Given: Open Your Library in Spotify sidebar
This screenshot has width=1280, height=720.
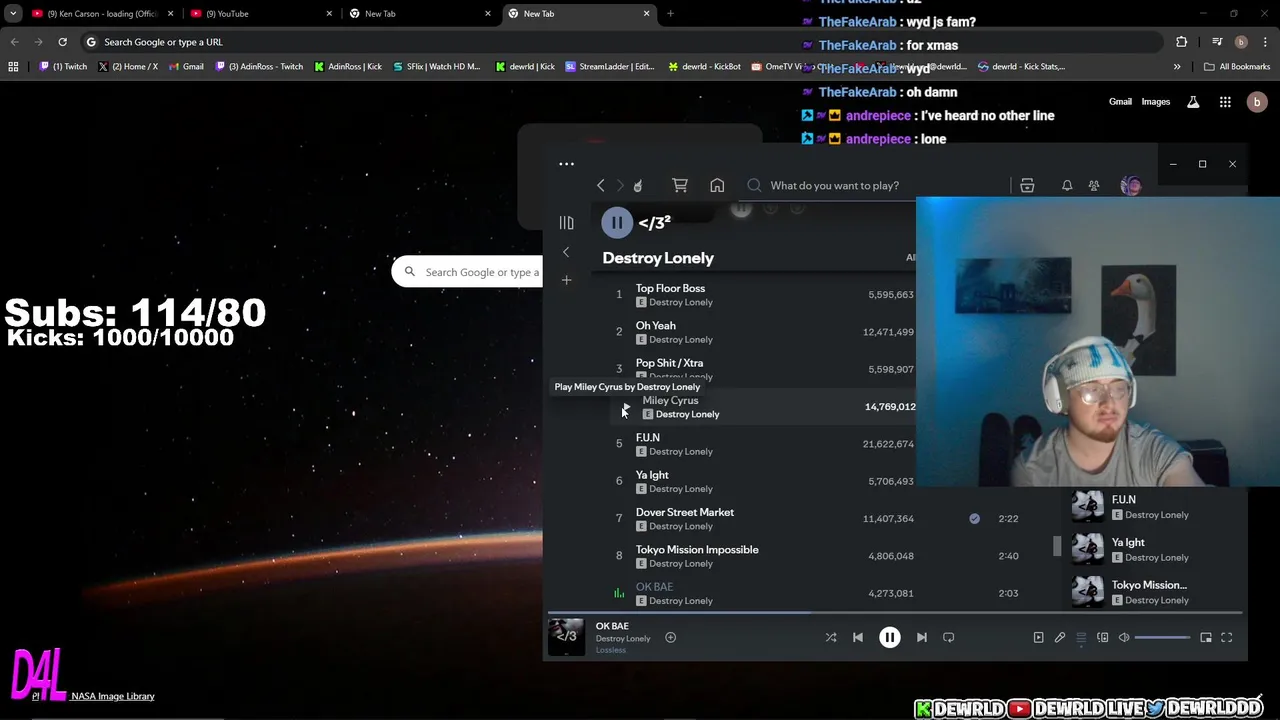Looking at the screenshot, I should pos(566,223).
